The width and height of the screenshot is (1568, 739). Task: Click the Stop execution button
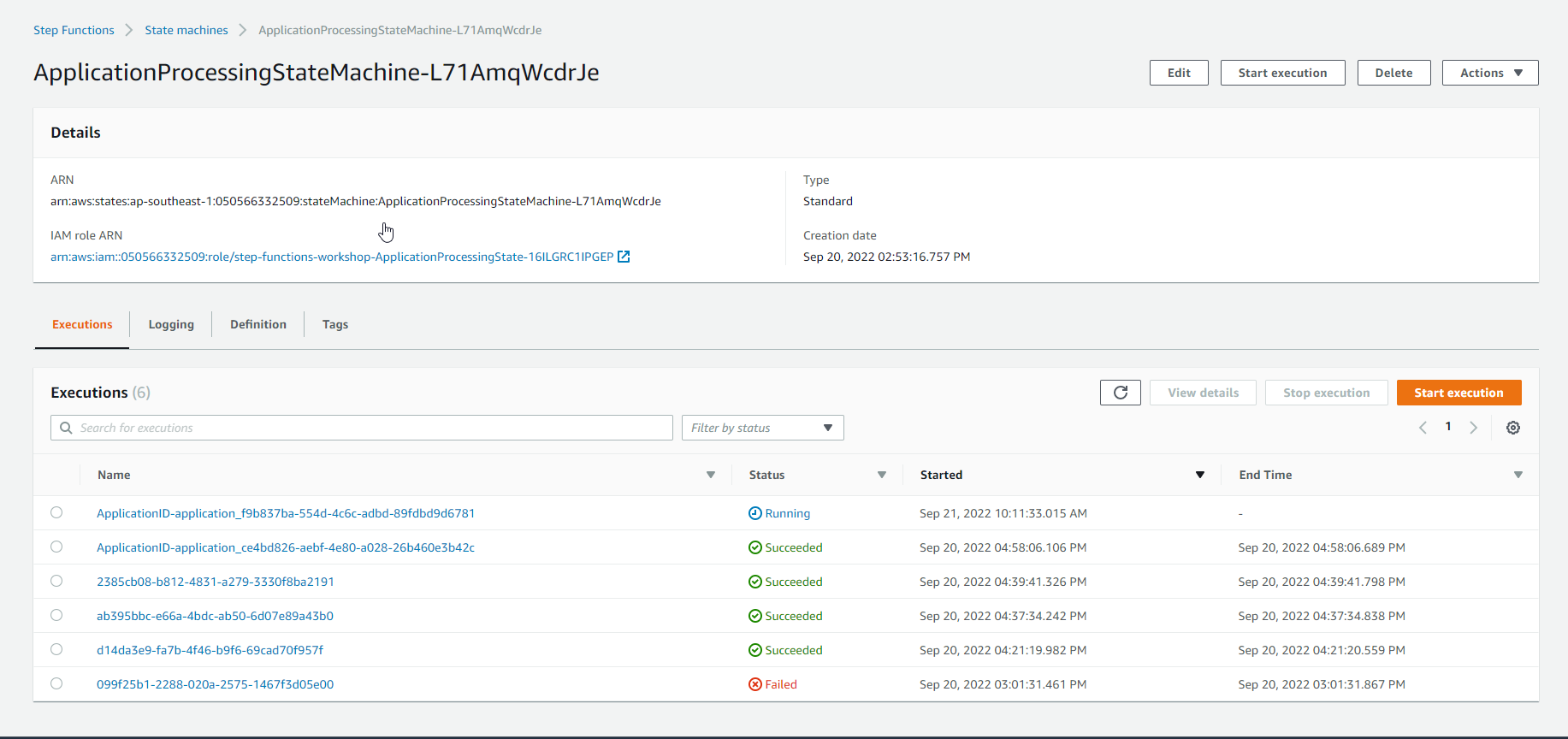(1326, 393)
